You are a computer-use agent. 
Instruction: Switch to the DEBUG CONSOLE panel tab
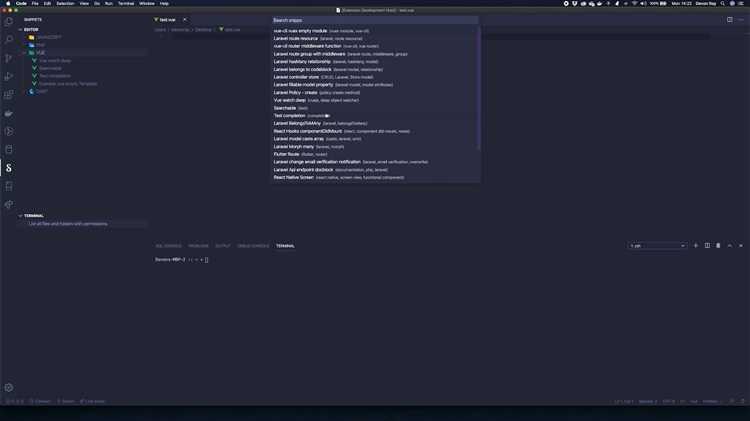pyautogui.click(x=253, y=246)
